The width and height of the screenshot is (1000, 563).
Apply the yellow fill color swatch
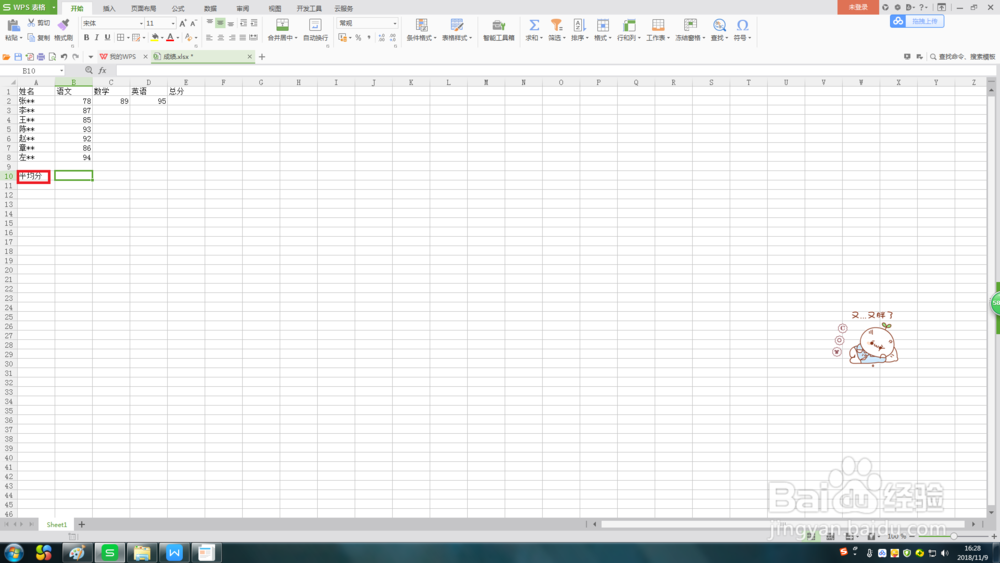coord(154,38)
